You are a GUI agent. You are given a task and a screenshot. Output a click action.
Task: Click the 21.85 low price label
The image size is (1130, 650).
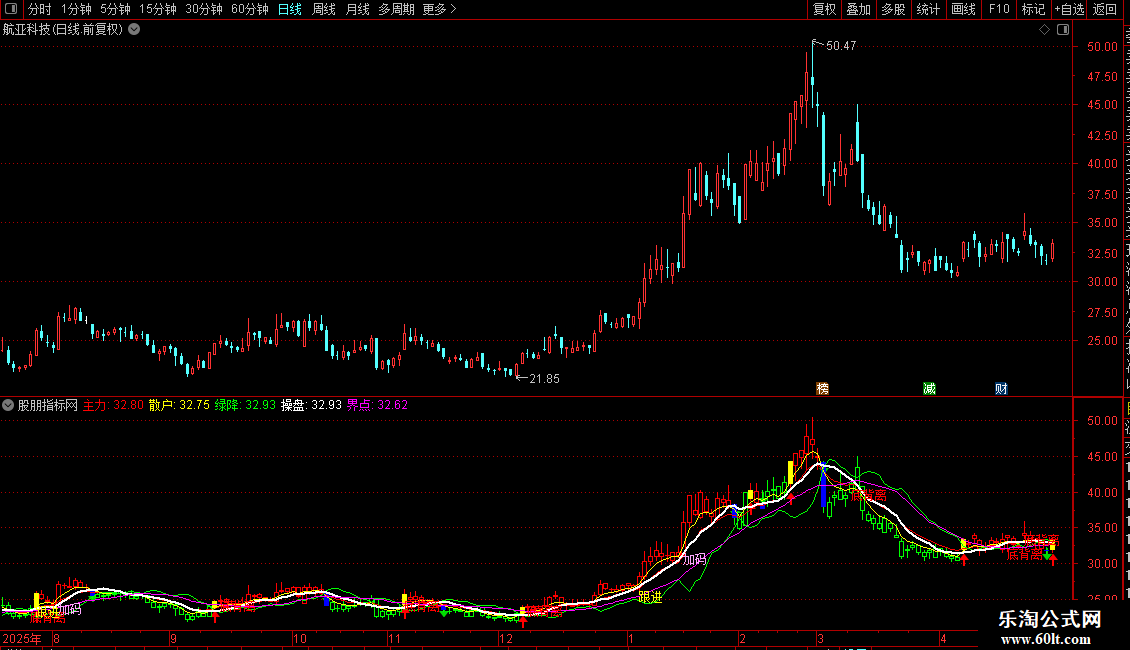544,378
